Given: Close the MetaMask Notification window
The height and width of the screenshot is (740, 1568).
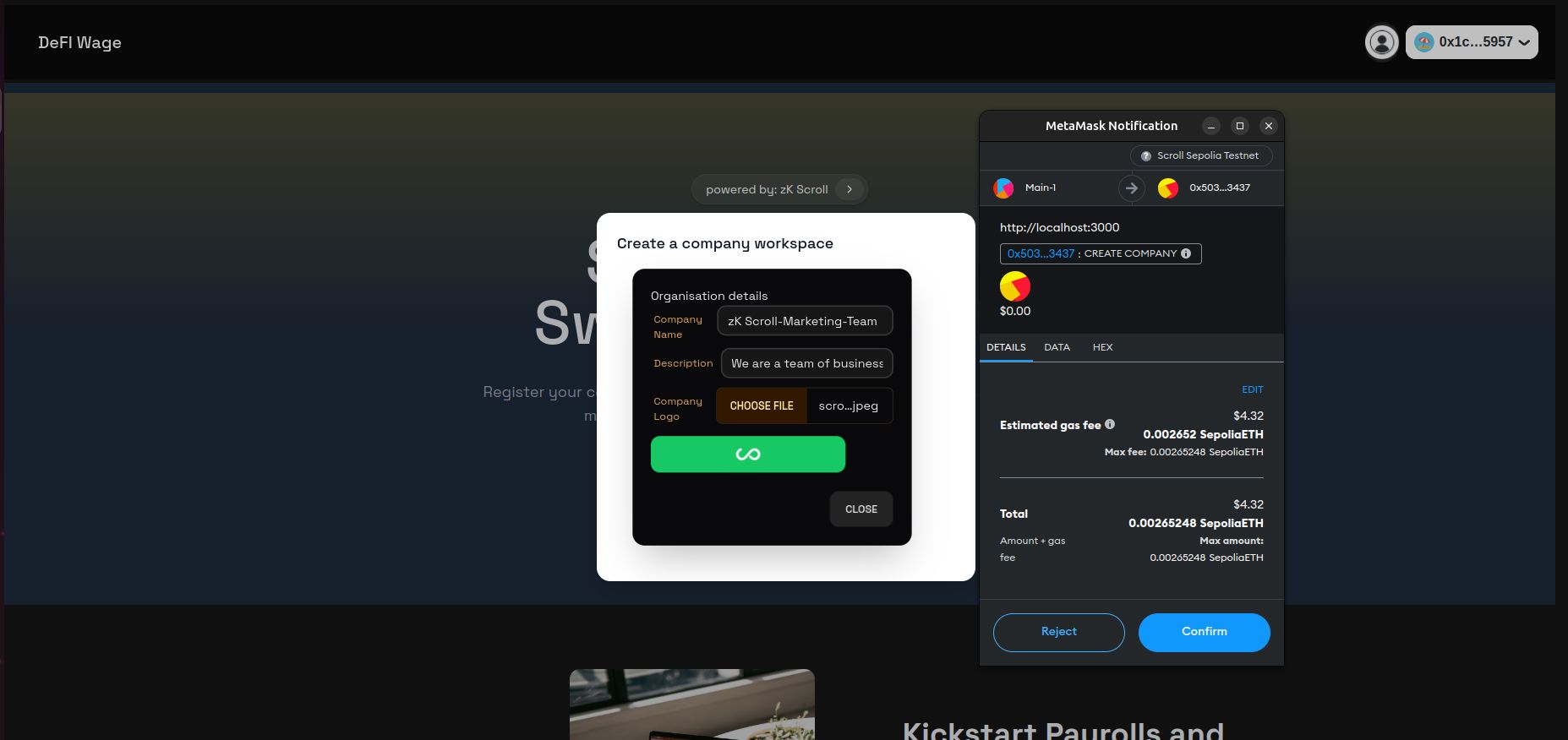Looking at the screenshot, I should coord(1269,126).
